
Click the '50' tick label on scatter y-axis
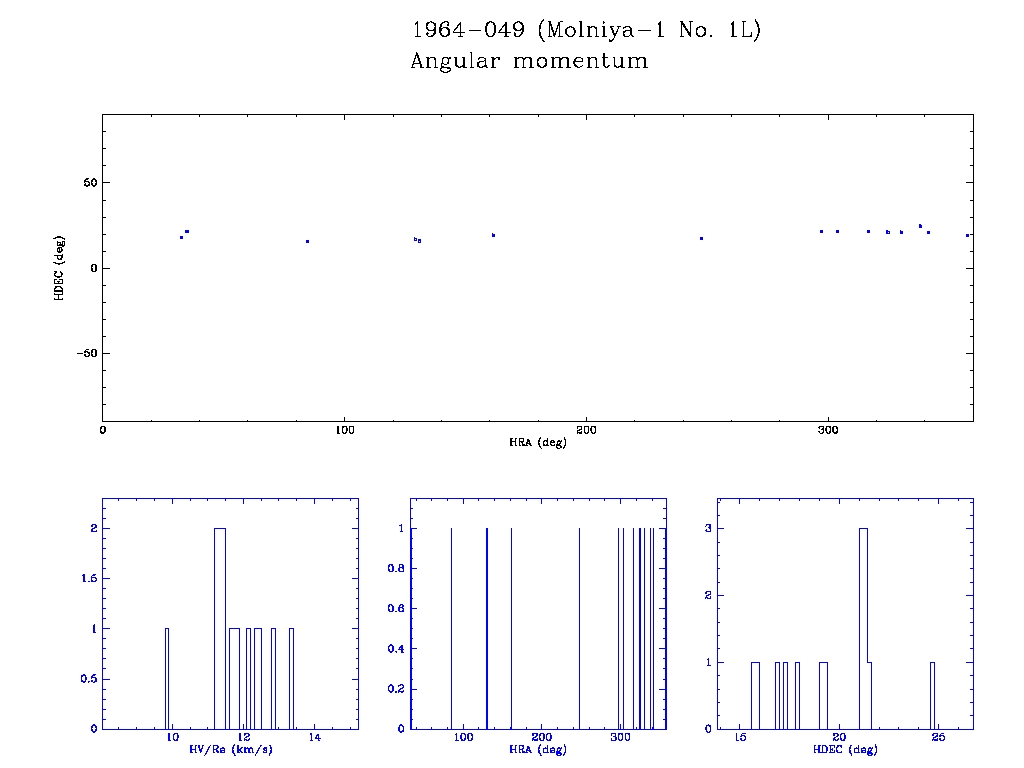click(x=87, y=183)
